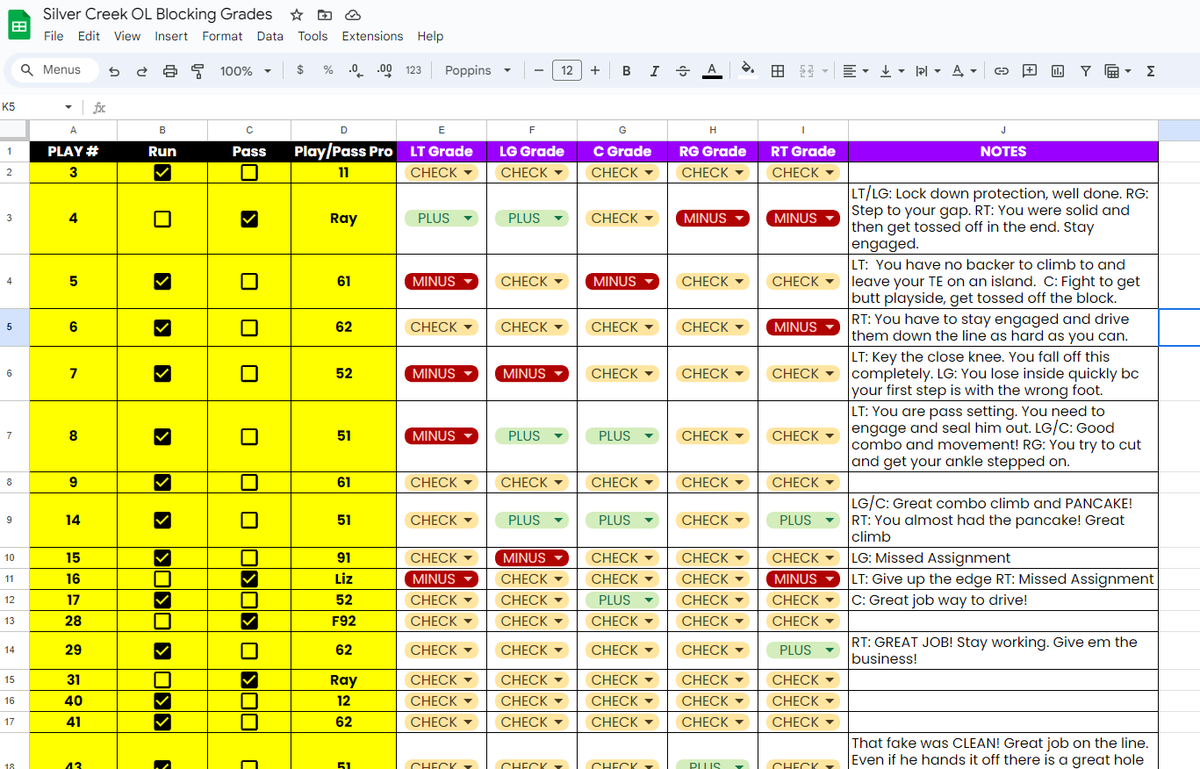This screenshot has width=1200, height=769.
Task: Decrease font size with minus button
Action: (x=538, y=71)
